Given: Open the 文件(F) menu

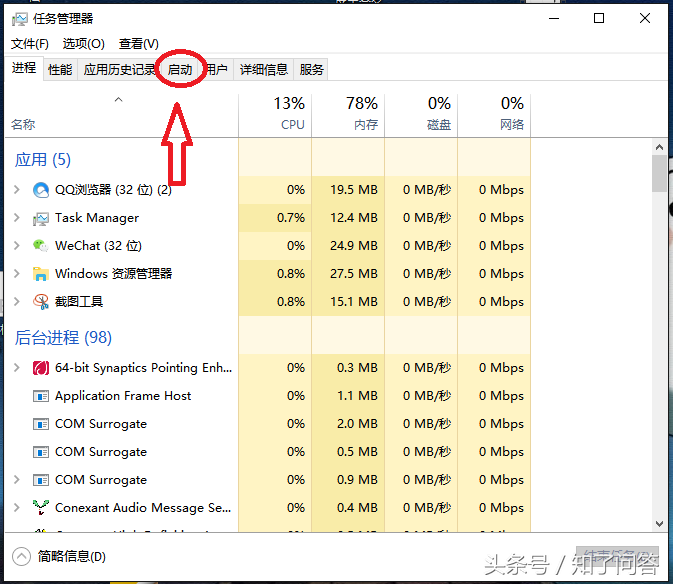Looking at the screenshot, I should (x=30, y=43).
